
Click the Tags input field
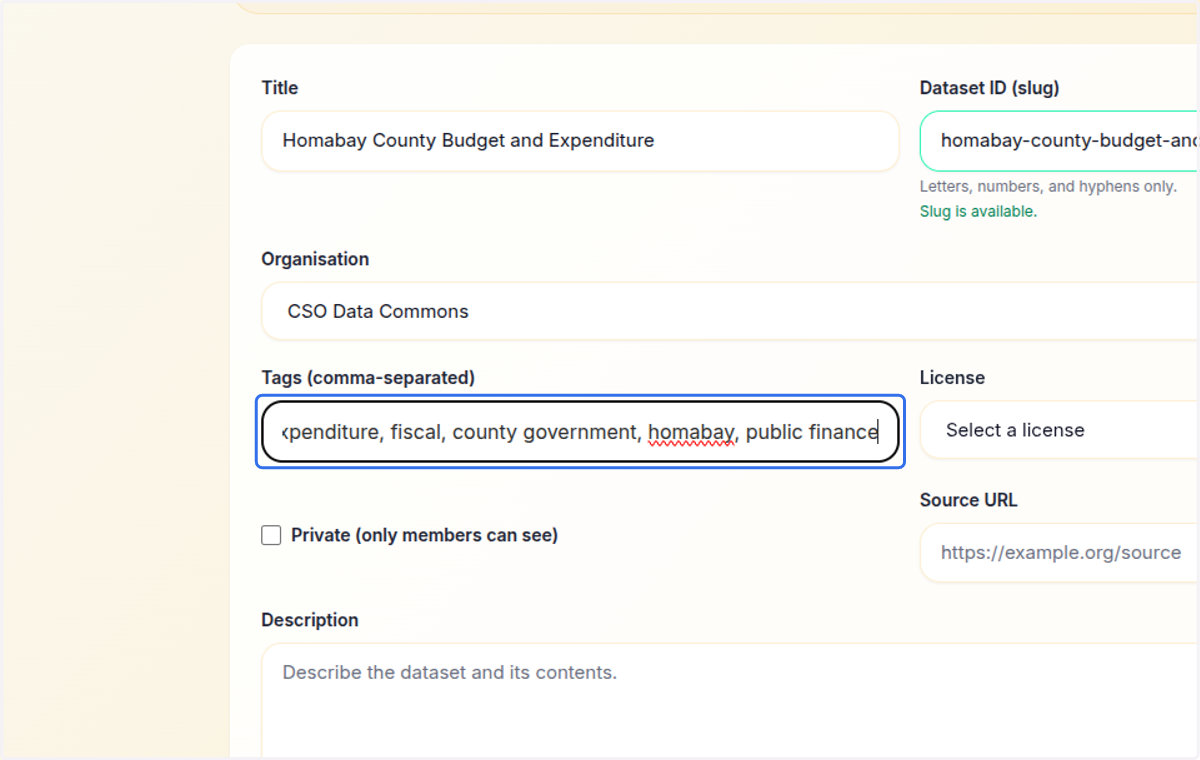(x=581, y=432)
